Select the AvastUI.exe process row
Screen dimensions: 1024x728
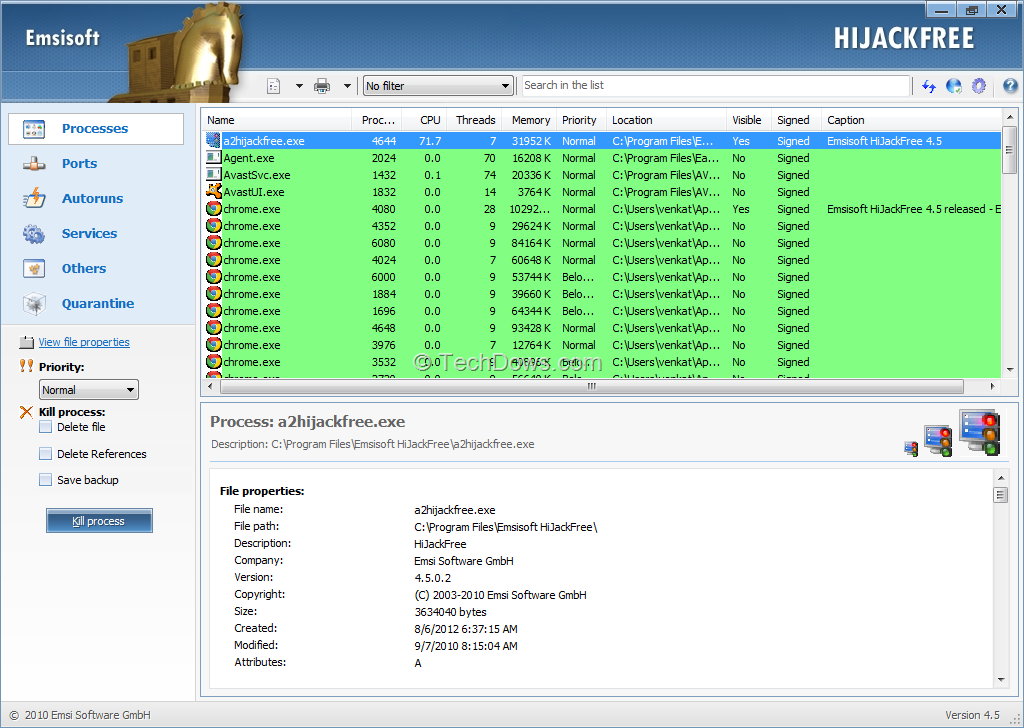coord(601,192)
